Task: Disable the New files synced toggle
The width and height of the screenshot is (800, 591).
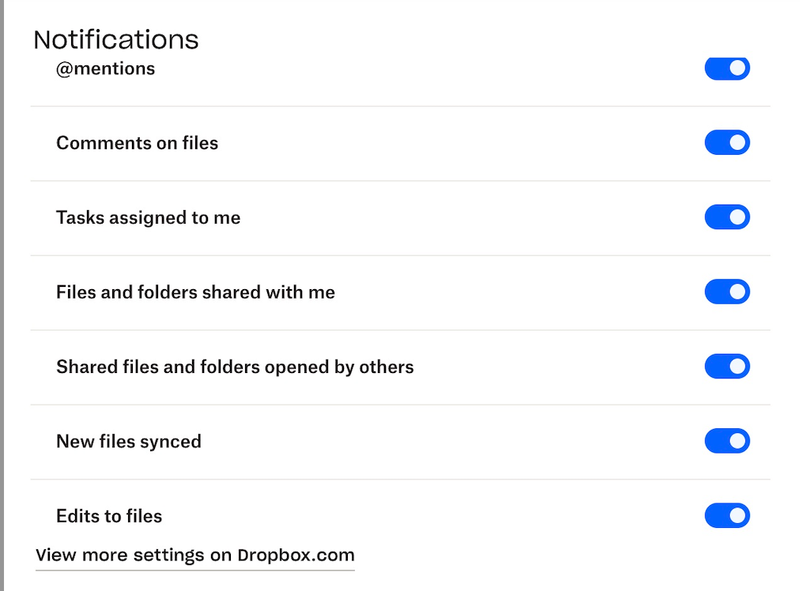Action: [727, 441]
